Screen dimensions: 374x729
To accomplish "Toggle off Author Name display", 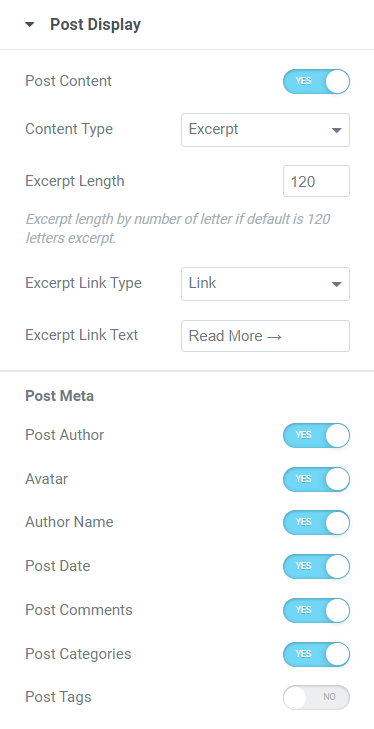I will point(316,523).
